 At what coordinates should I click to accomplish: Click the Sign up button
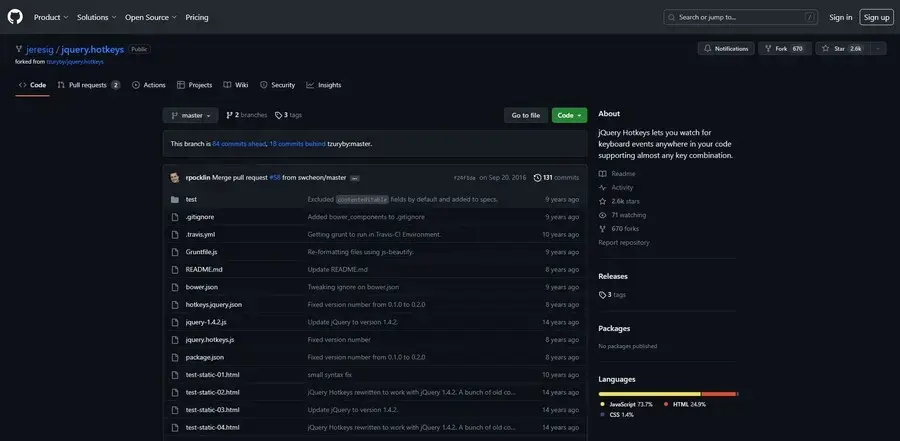tap(876, 17)
